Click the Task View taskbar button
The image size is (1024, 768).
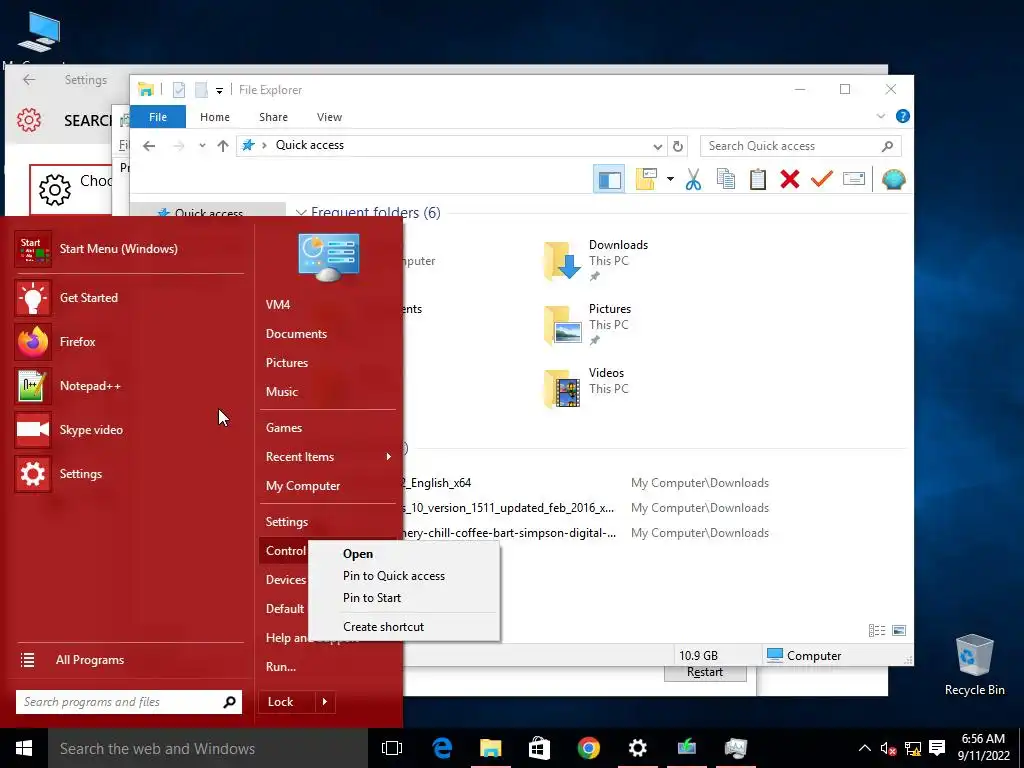click(x=392, y=748)
